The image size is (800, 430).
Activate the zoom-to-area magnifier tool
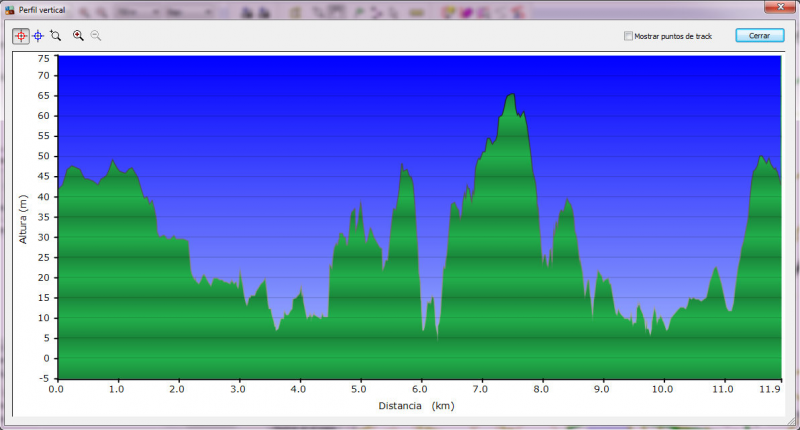(56, 35)
